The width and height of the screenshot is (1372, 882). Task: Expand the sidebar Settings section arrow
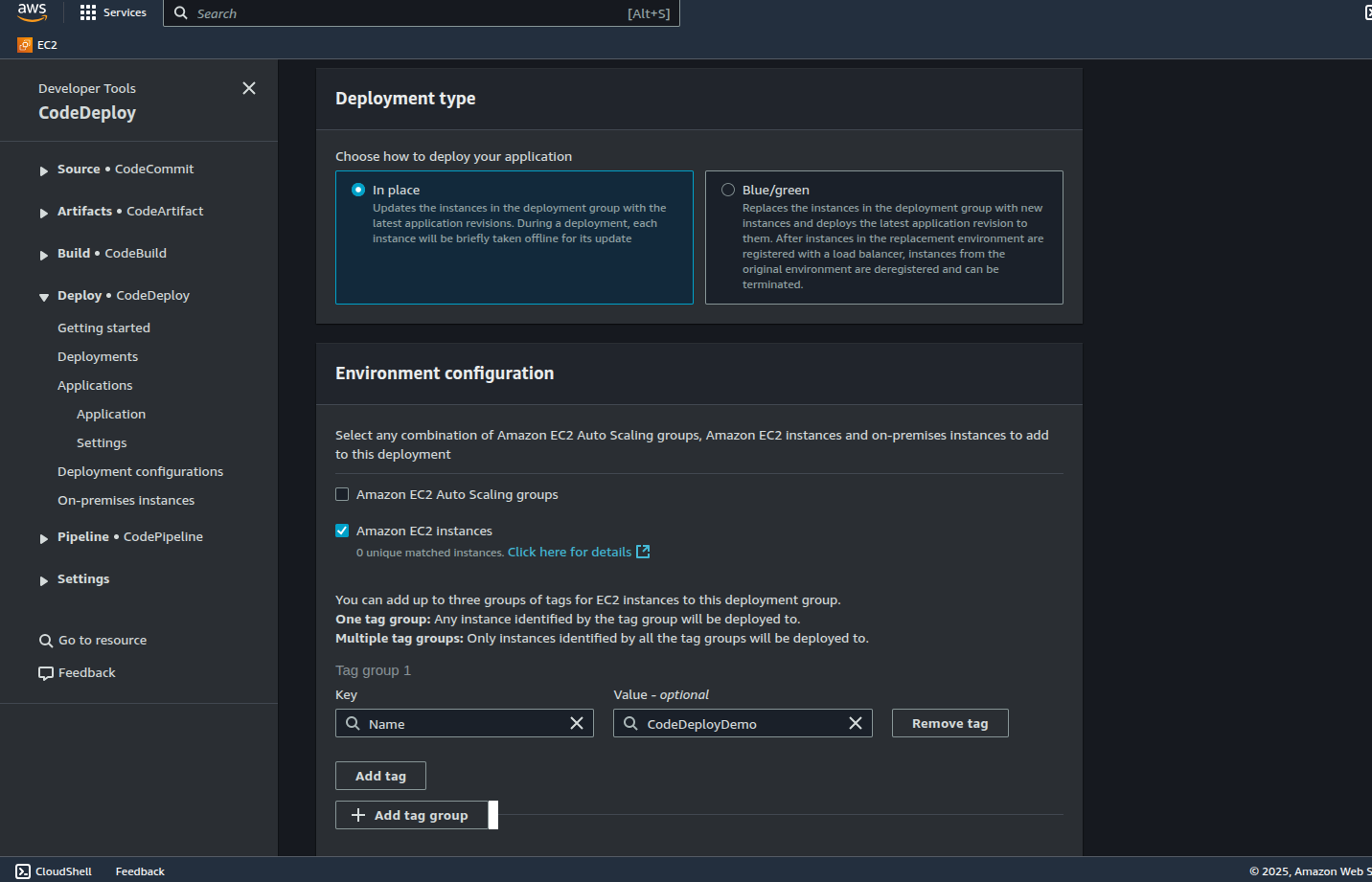pyautogui.click(x=44, y=580)
